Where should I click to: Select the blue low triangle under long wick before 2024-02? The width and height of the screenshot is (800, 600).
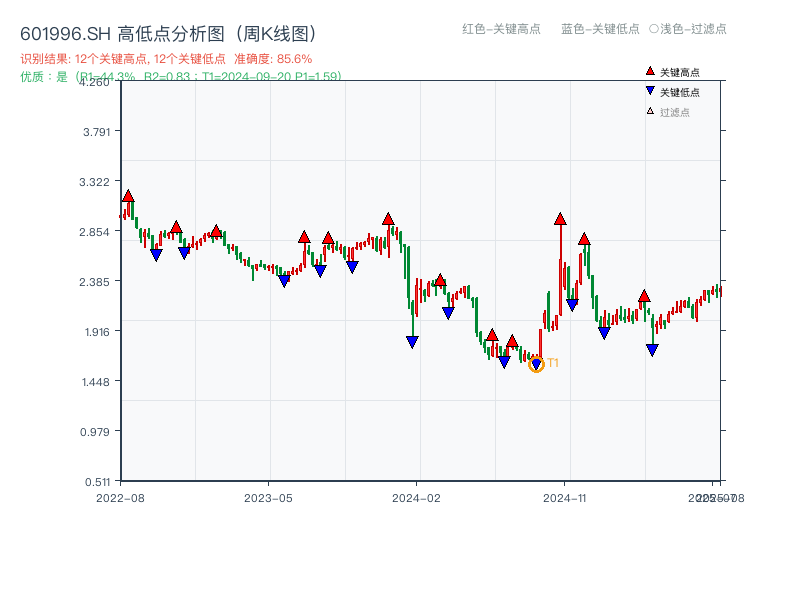[412, 342]
